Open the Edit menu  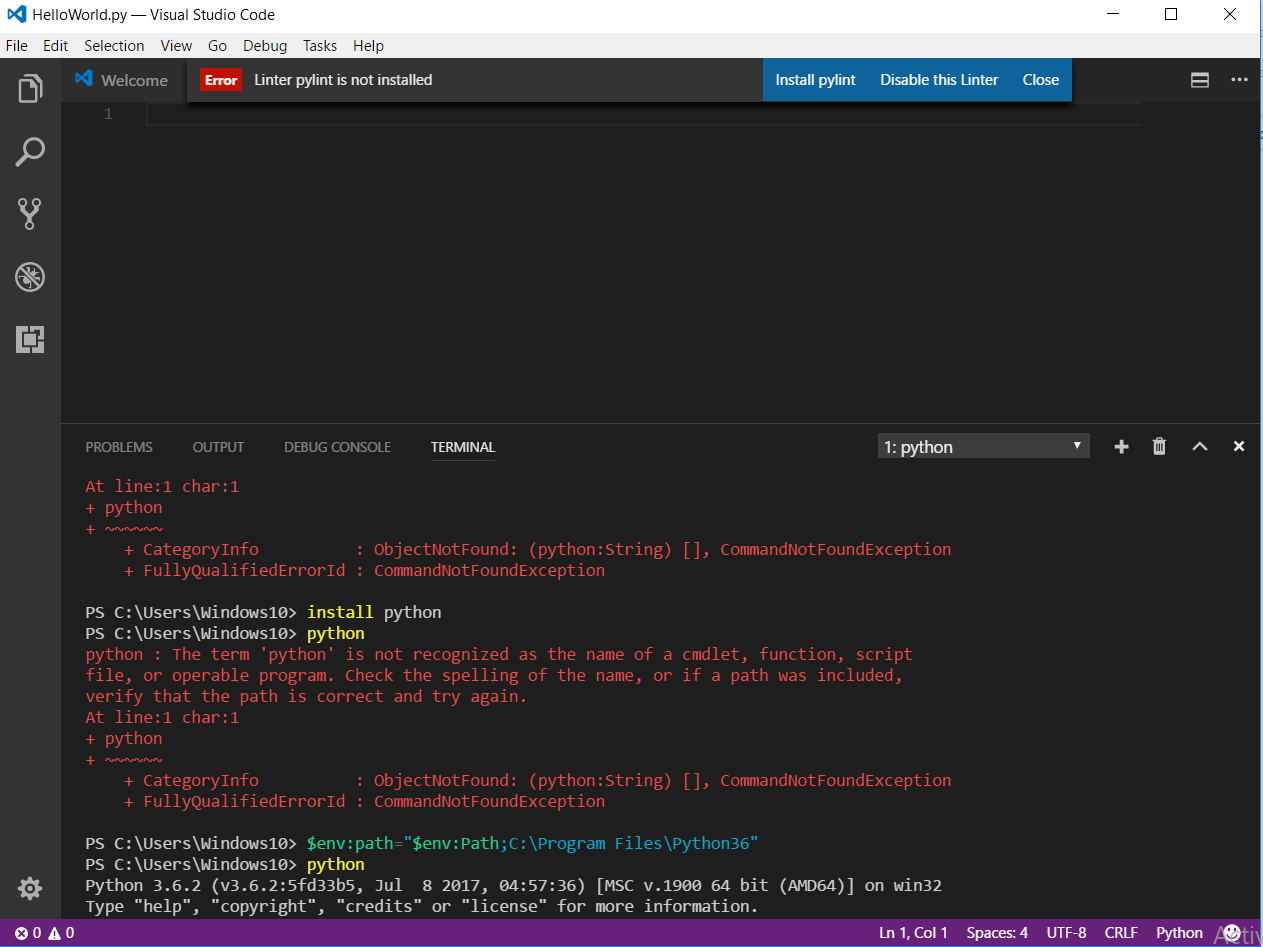pos(56,46)
